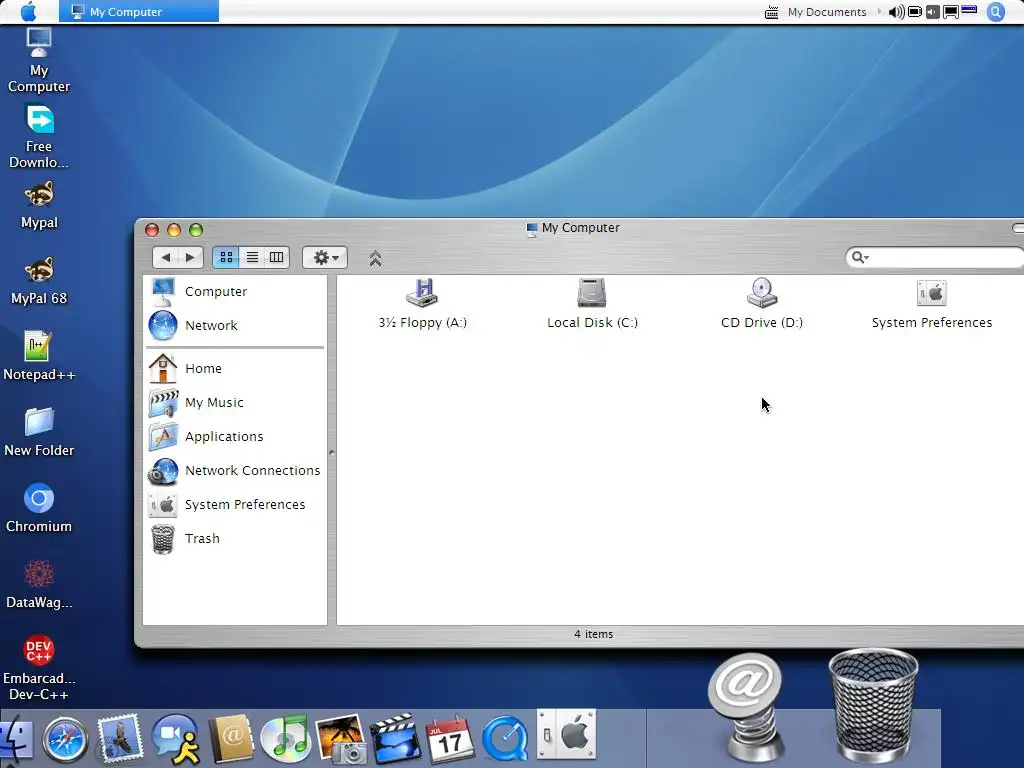
Task: Open the Apple menu logo
Action: coord(29,11)
